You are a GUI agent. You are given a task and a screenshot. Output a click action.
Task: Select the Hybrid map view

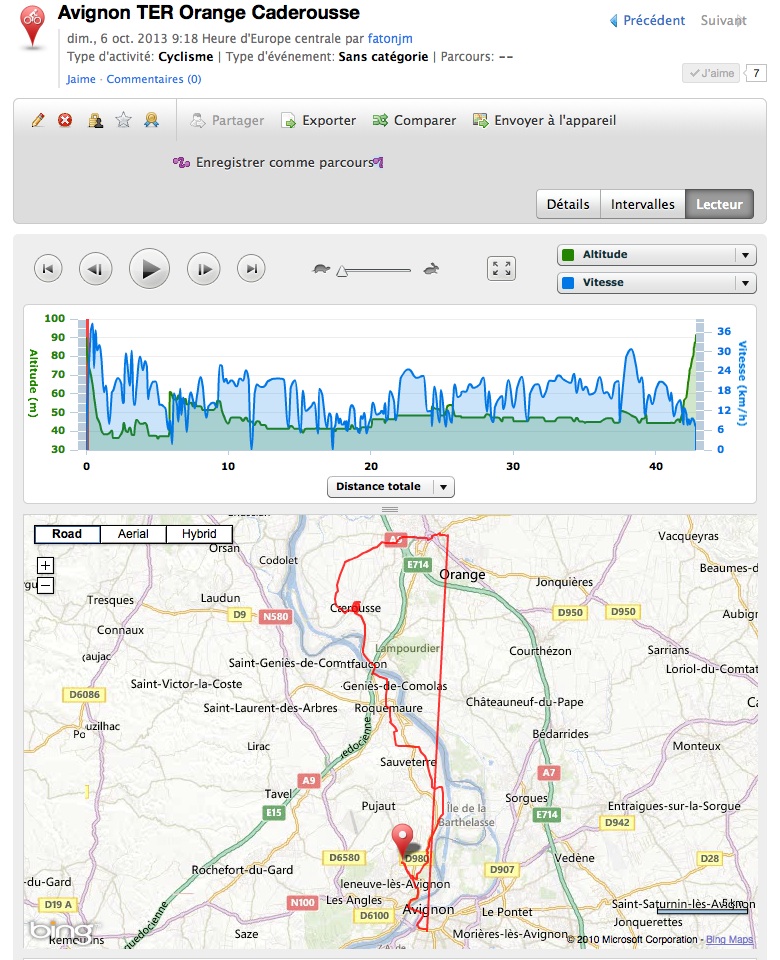(x=199, y=534)
